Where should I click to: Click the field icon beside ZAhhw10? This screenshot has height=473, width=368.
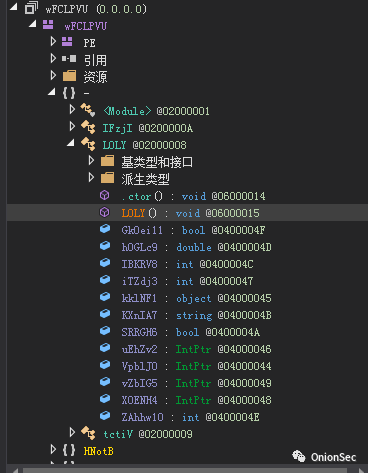pyautogui.click(x=105, y=416)
